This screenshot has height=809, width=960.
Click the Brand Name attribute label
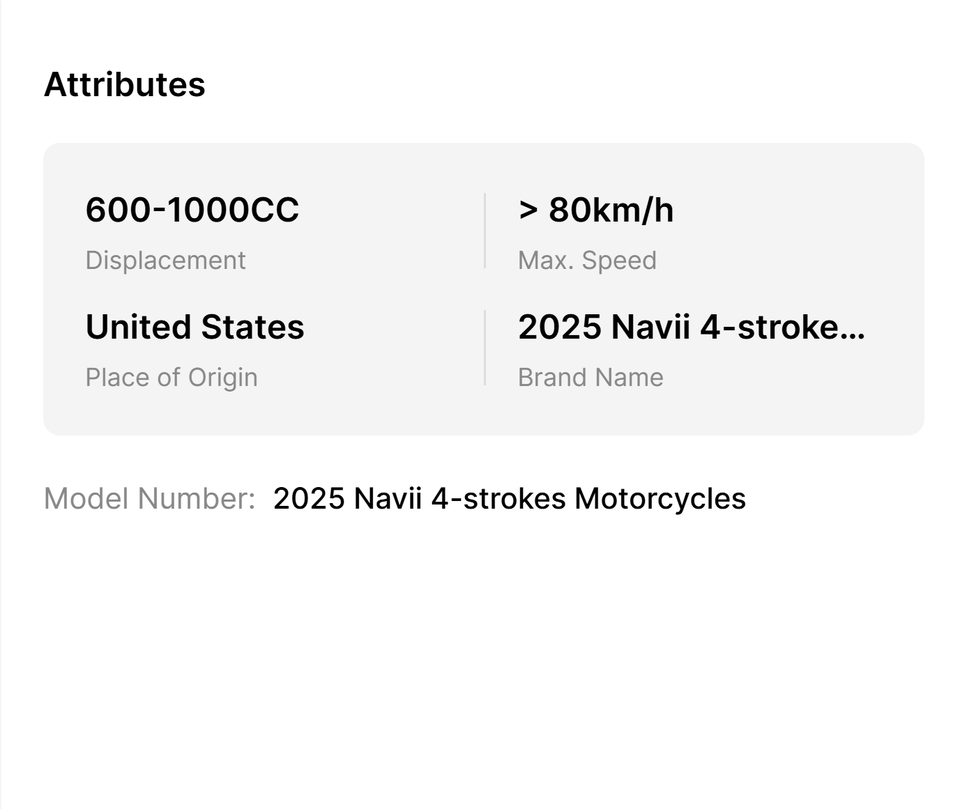tap(590, 378)
